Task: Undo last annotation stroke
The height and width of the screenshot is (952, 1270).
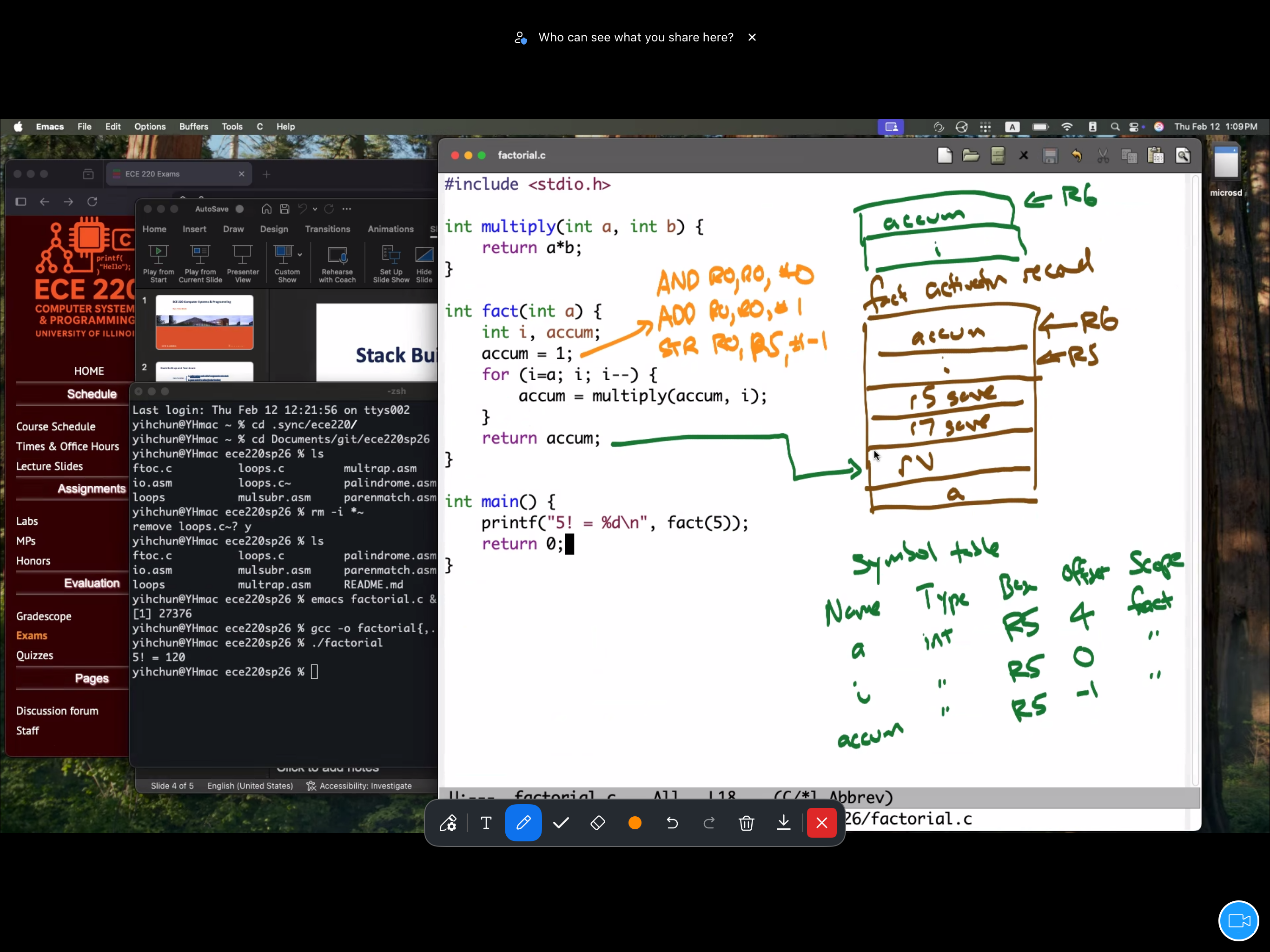Action: tap(672, 823)
